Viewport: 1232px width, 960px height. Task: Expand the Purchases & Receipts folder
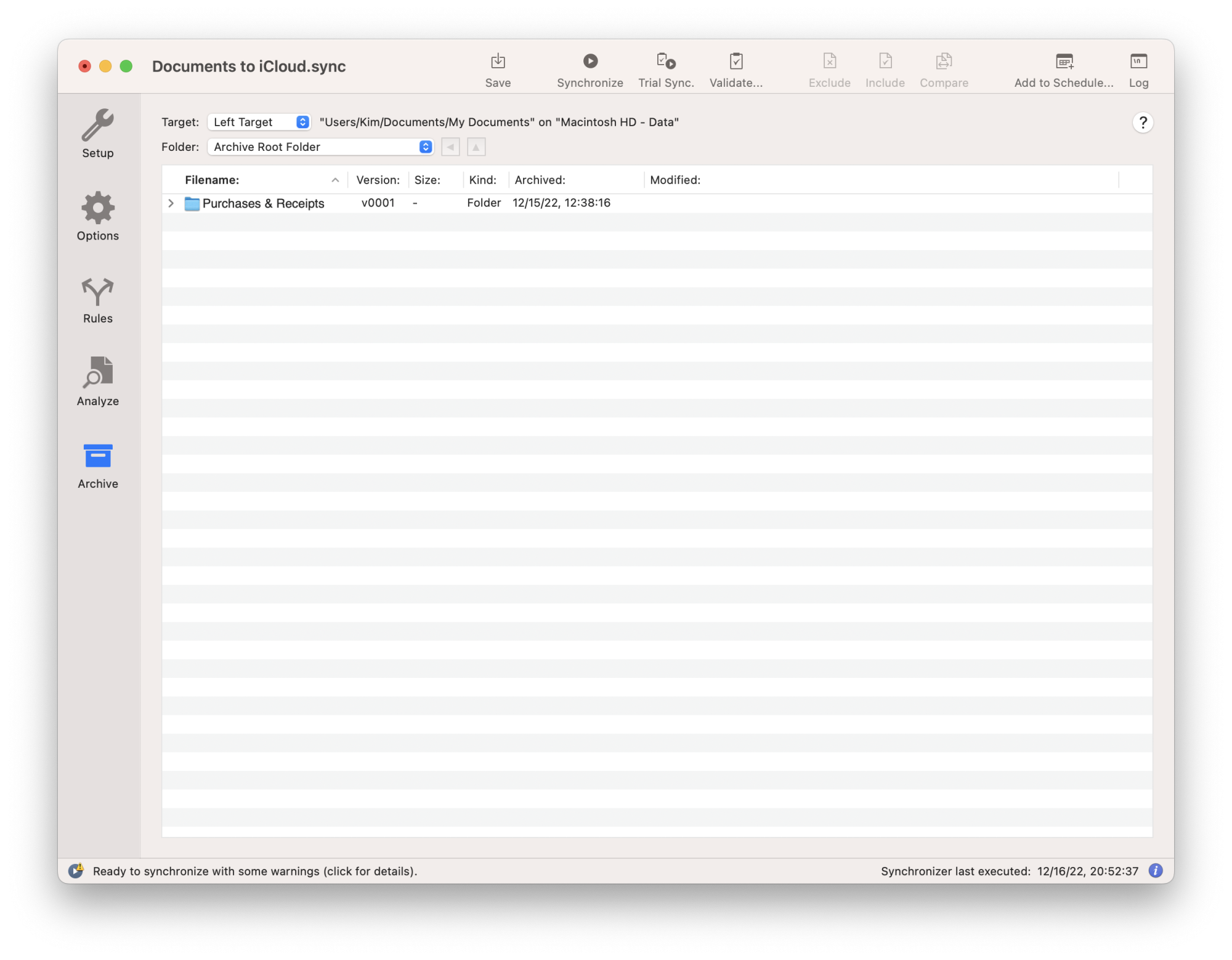171,203
